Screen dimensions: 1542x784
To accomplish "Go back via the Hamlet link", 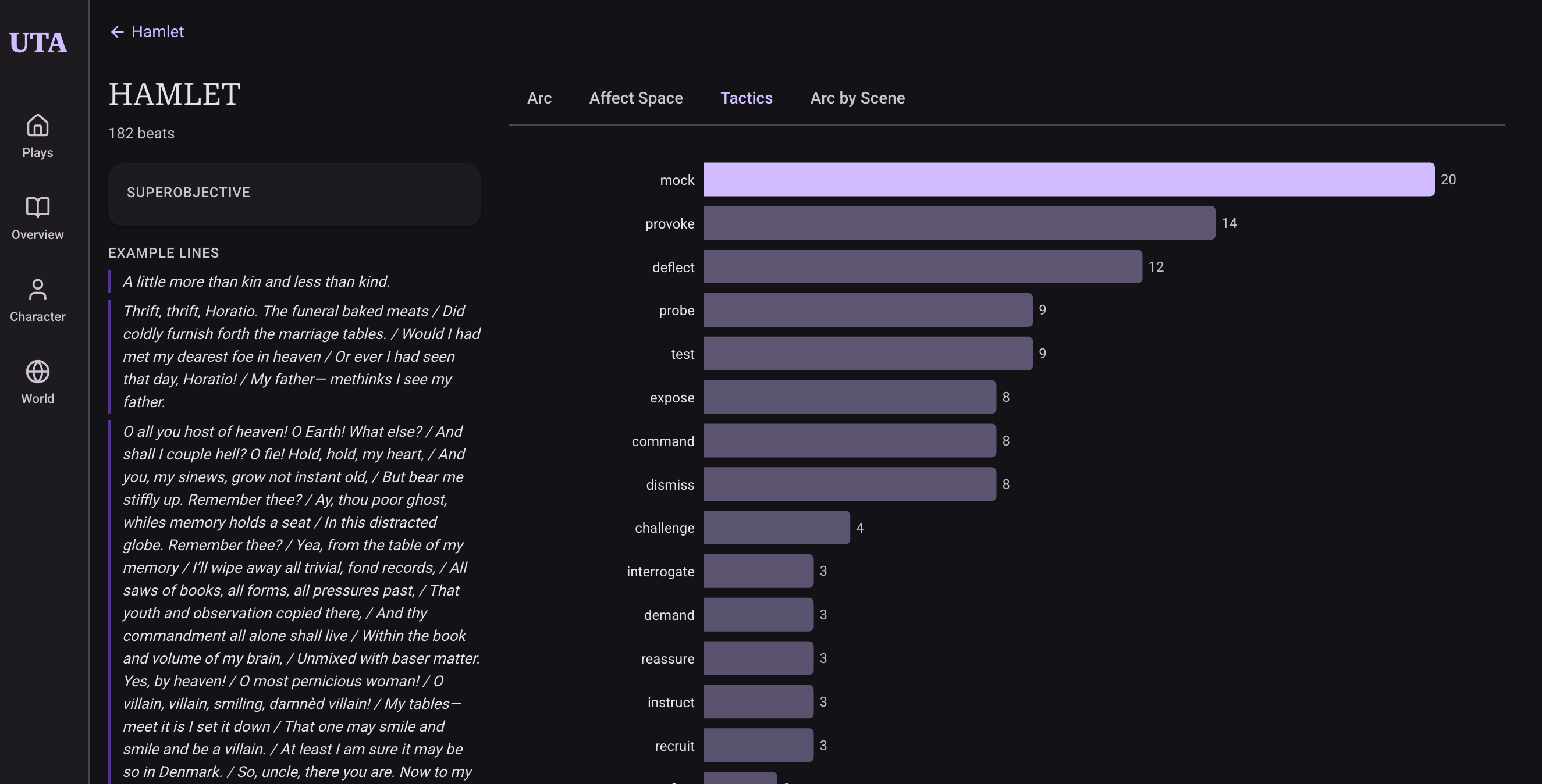I will coord(158,32).
